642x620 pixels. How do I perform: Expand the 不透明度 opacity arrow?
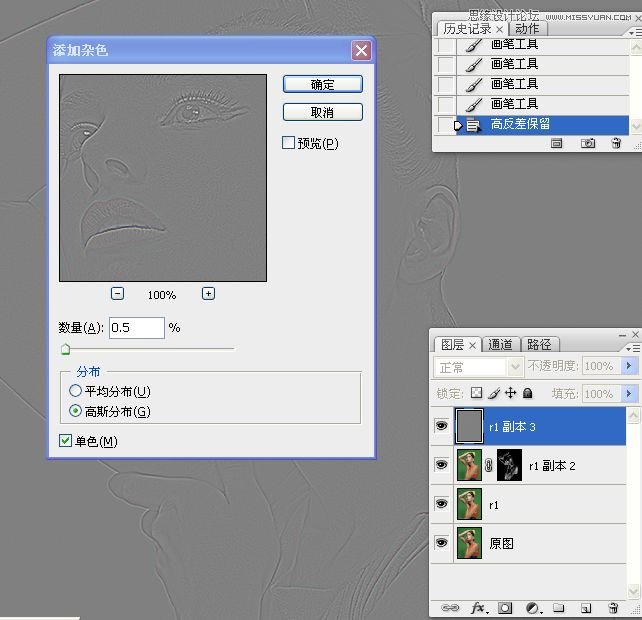[x=629, y=367]
